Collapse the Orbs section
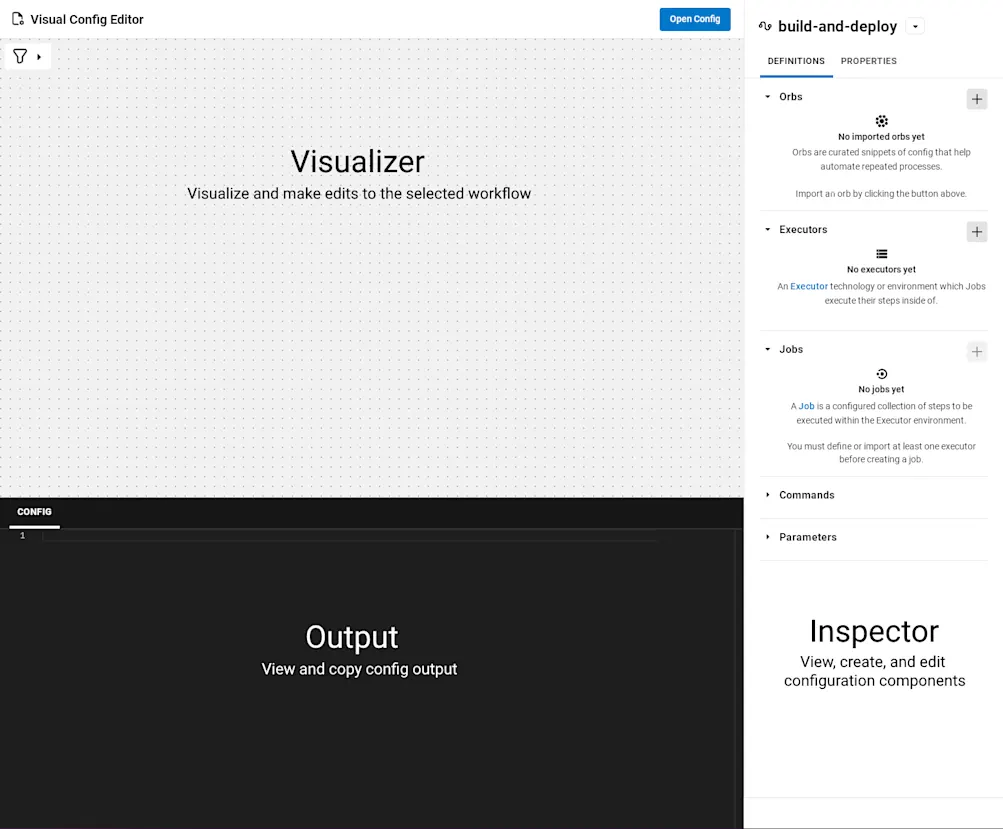This screenshot has height=829, width=1003. (x=767, y=96)
